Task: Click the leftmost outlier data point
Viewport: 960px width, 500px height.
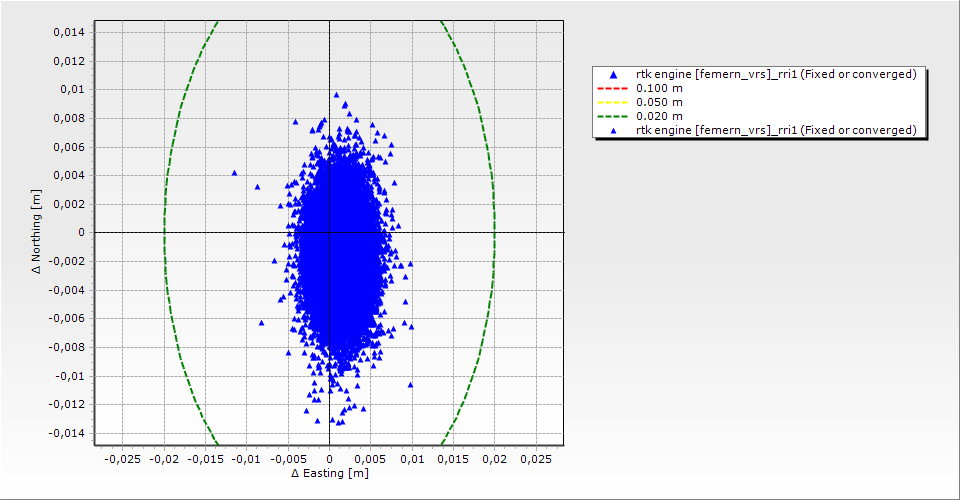Action: point(235,173)
